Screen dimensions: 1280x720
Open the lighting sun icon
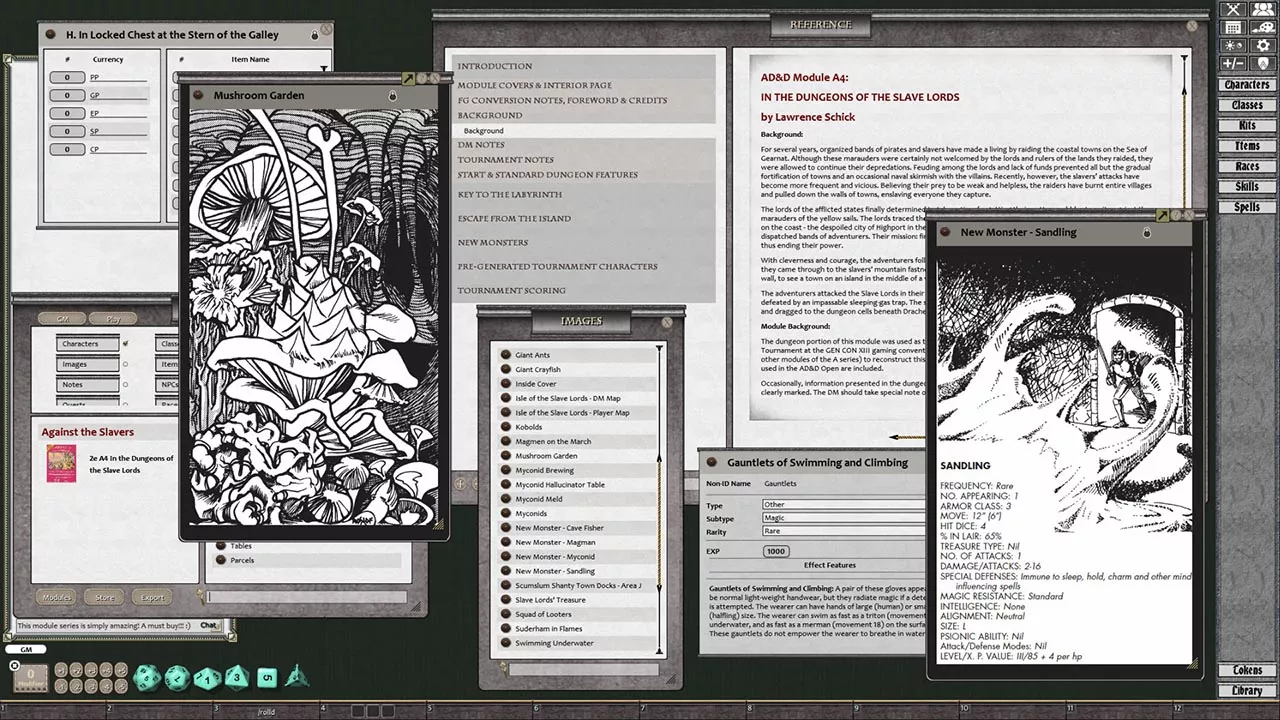[x=1233, y=45]
